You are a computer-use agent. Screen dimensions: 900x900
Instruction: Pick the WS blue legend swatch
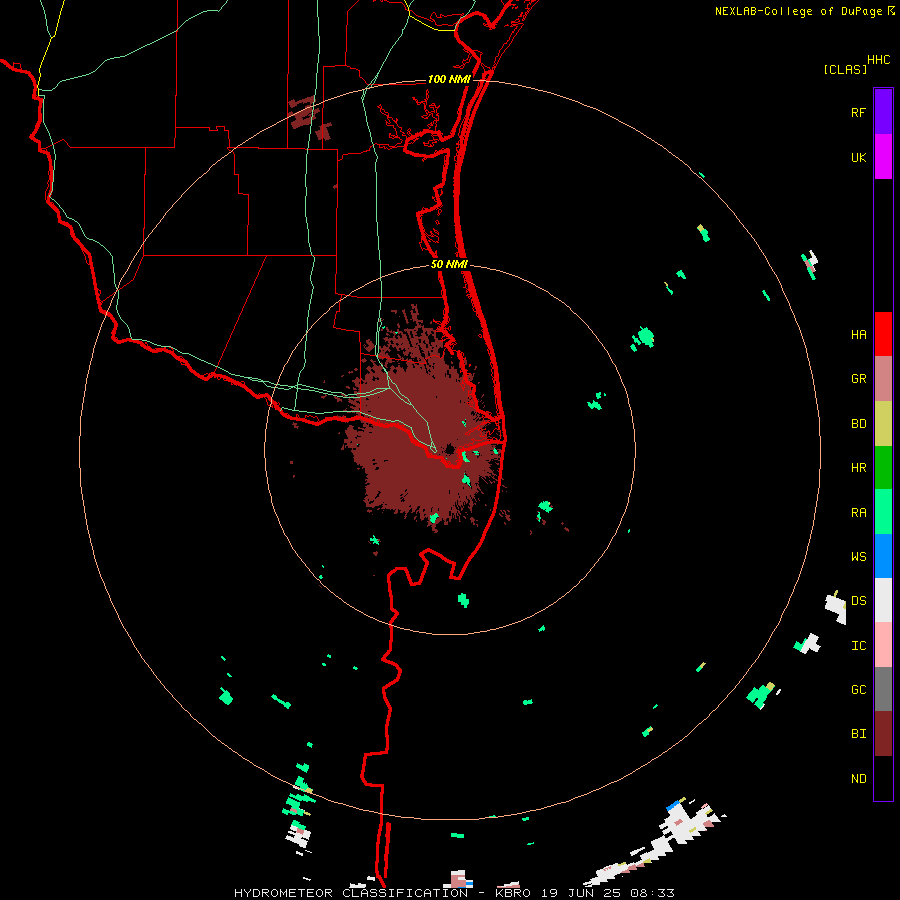pos(883,556)
